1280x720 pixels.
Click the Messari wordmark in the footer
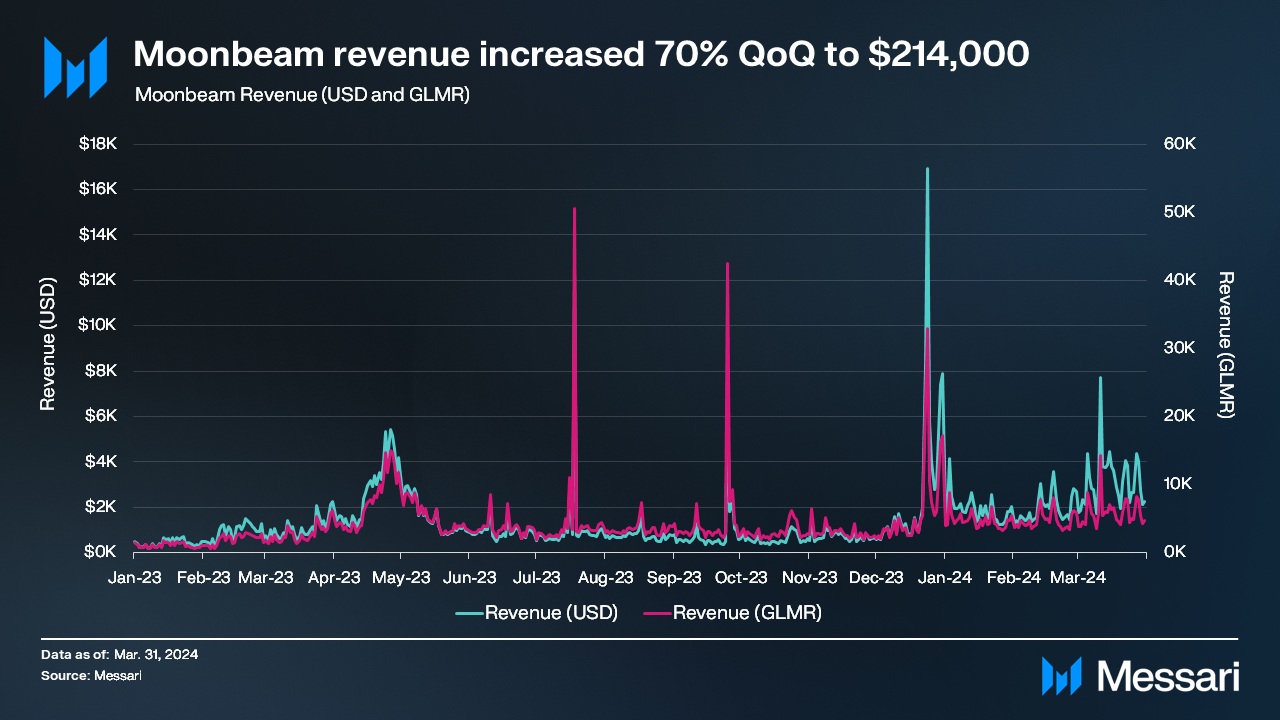coord(1168,676)
